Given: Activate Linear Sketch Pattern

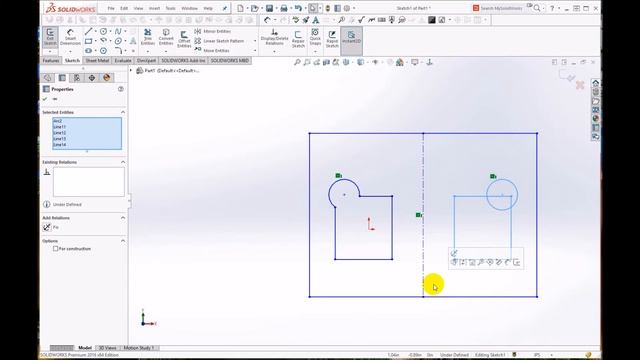Looking at the screenshot, I should click(x=220, y=41).
